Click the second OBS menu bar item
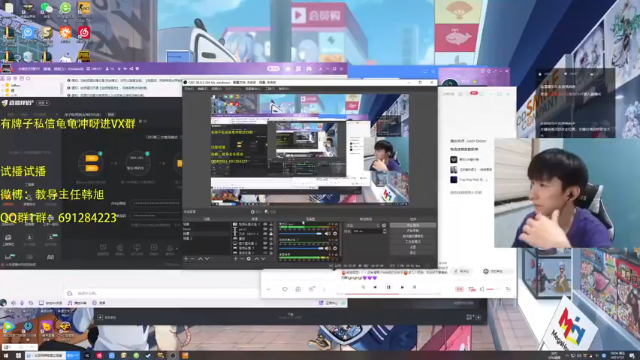 pos(202,89)
